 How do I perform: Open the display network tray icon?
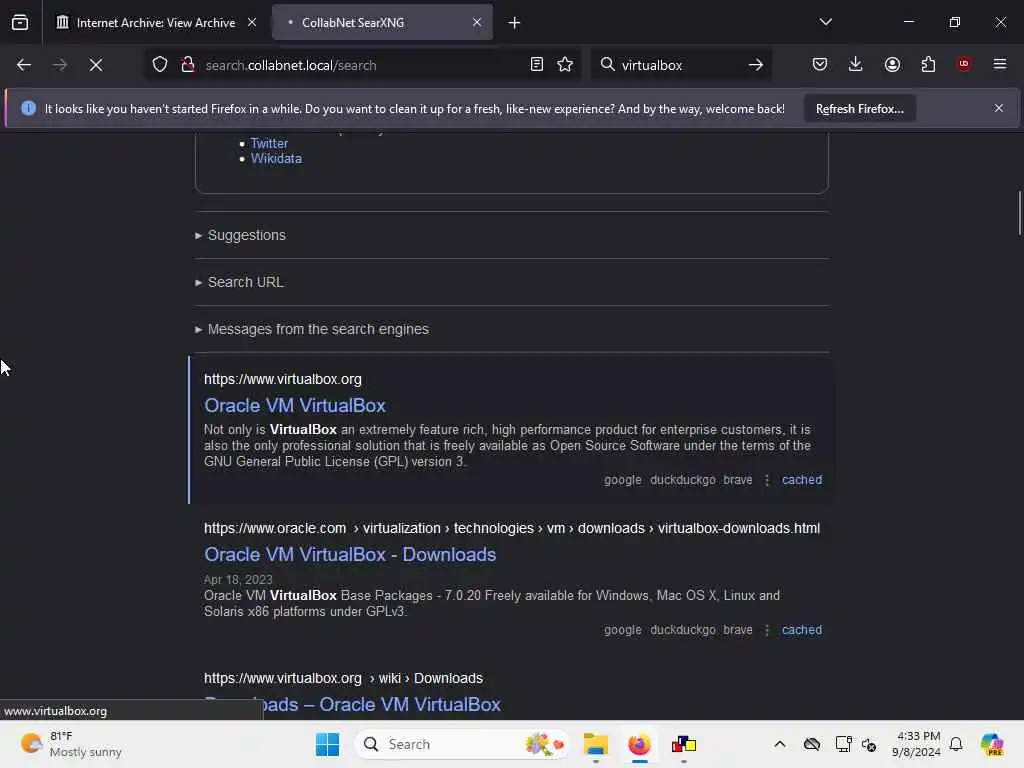843,744
